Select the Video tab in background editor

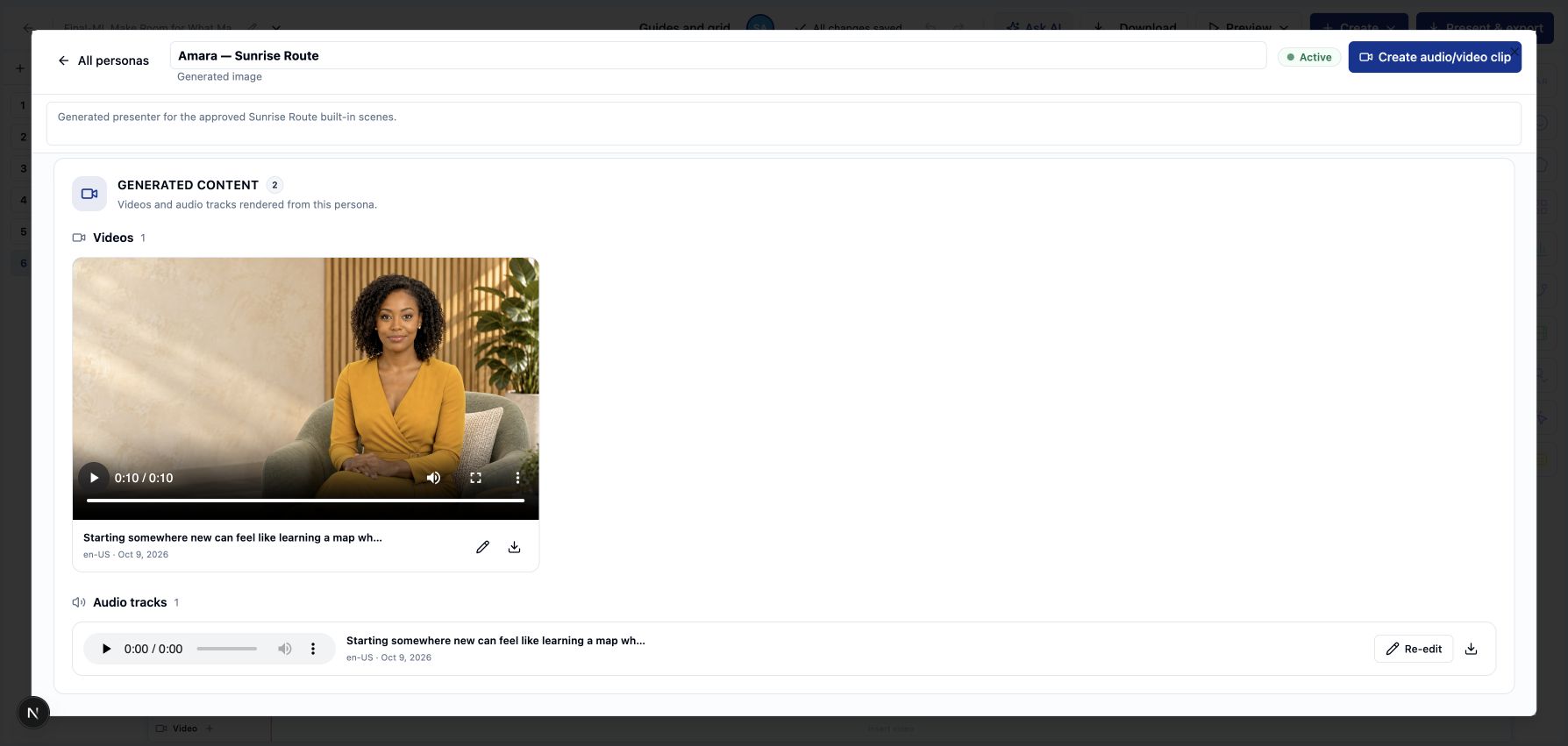pyautogui.click(x=184, y=728)
